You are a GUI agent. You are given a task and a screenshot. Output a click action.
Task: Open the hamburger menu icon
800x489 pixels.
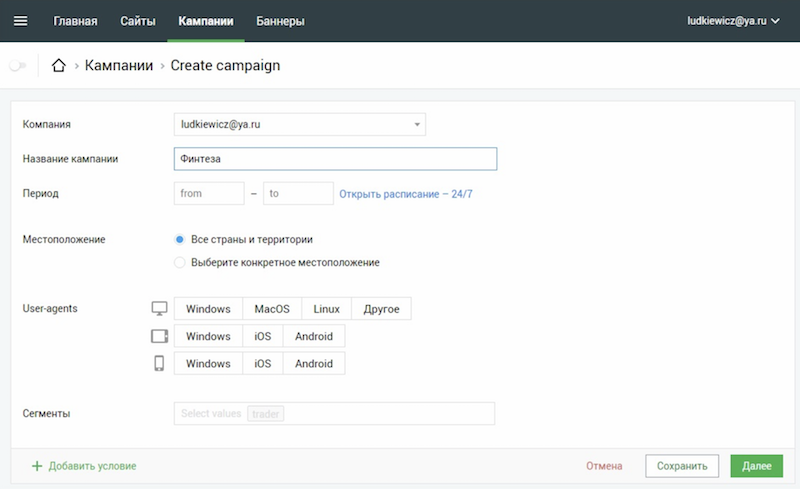click(x=20, y=21)
